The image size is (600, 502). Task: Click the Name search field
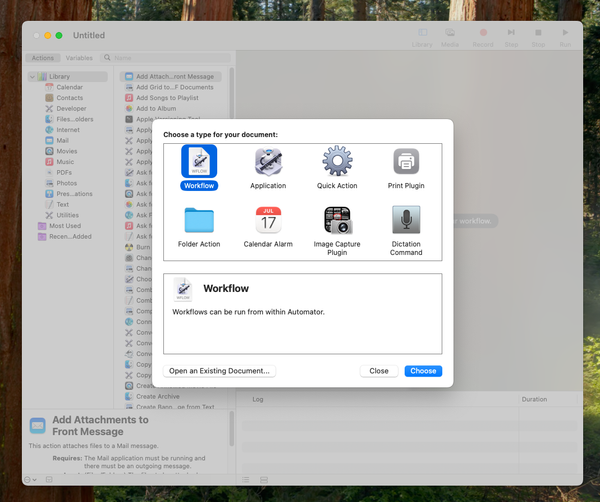166,58
